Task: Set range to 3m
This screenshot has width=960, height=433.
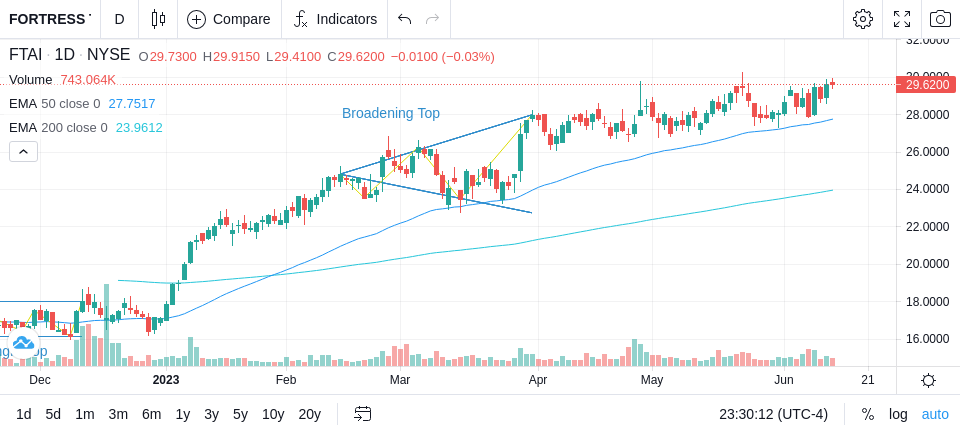Action: point(118,415)
